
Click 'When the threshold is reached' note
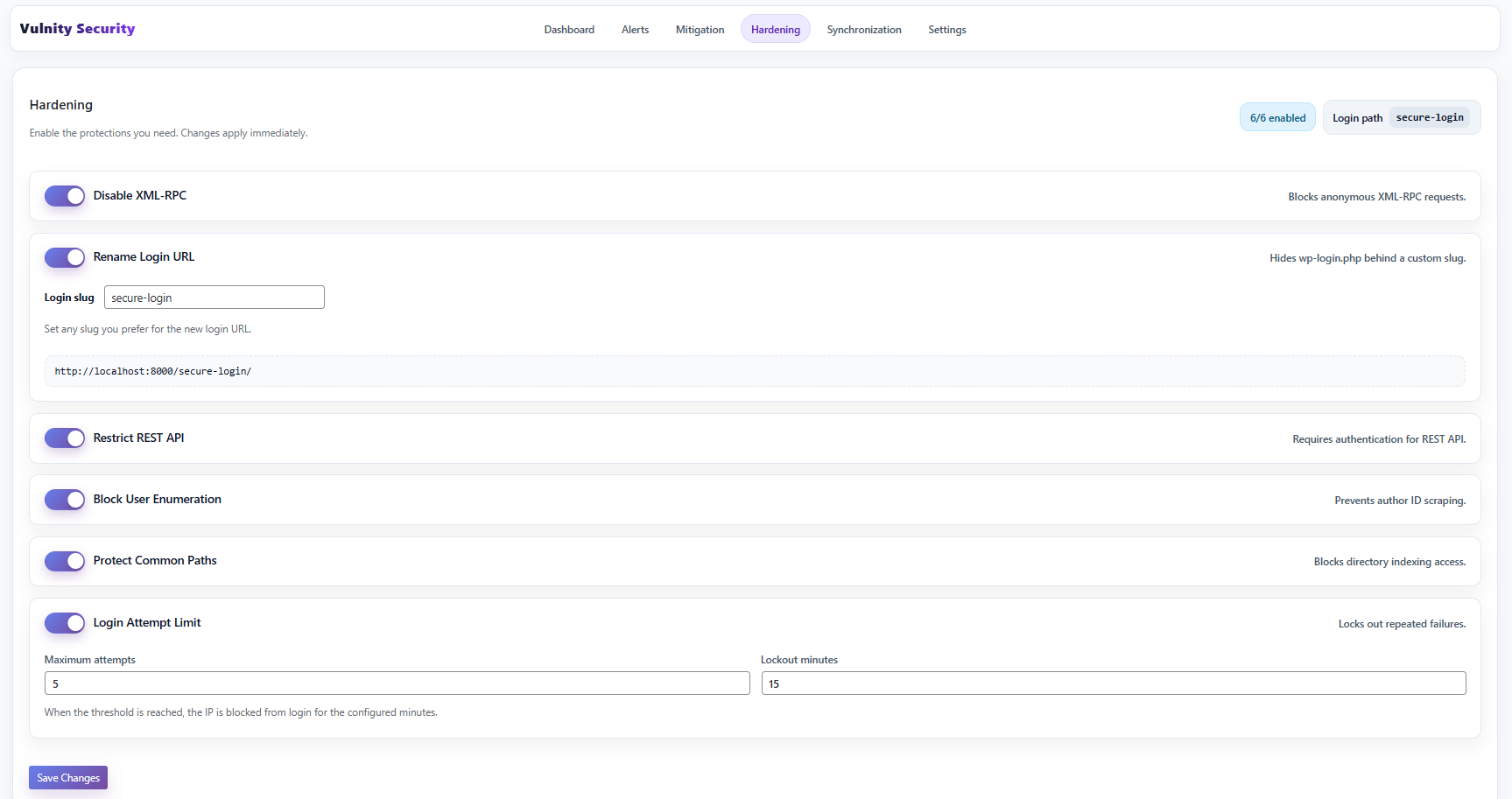click(241, 712)
